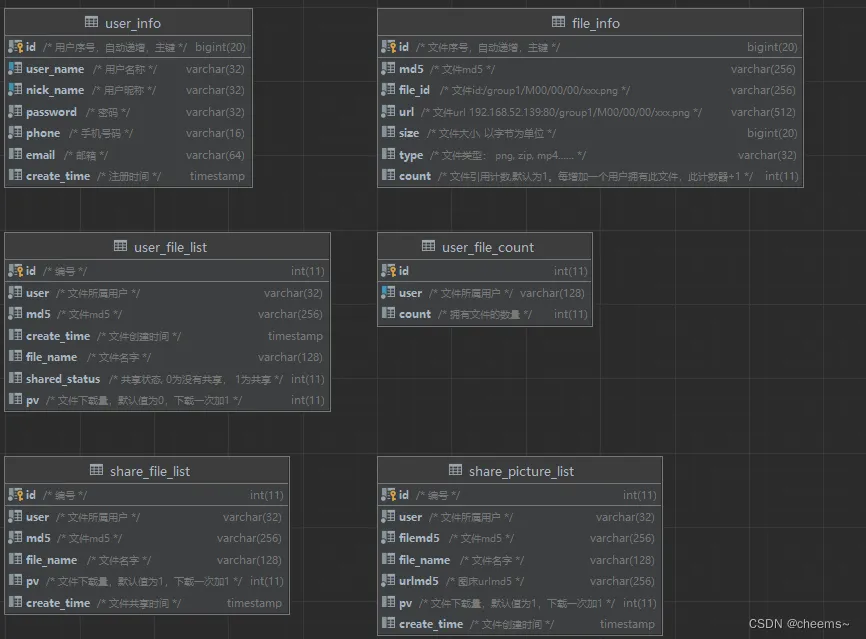Select pv column in share_file_list
Image resolution: width=866 pixels, height=639 pixels.
(146, 581)
